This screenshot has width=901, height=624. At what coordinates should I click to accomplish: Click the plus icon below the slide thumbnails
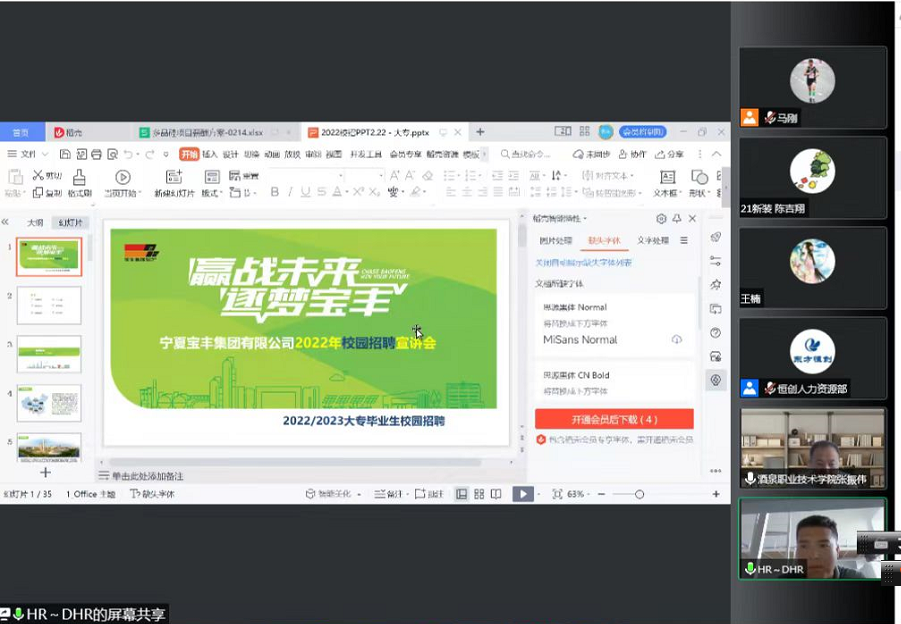pyautogui.click(x=45, y=472)
